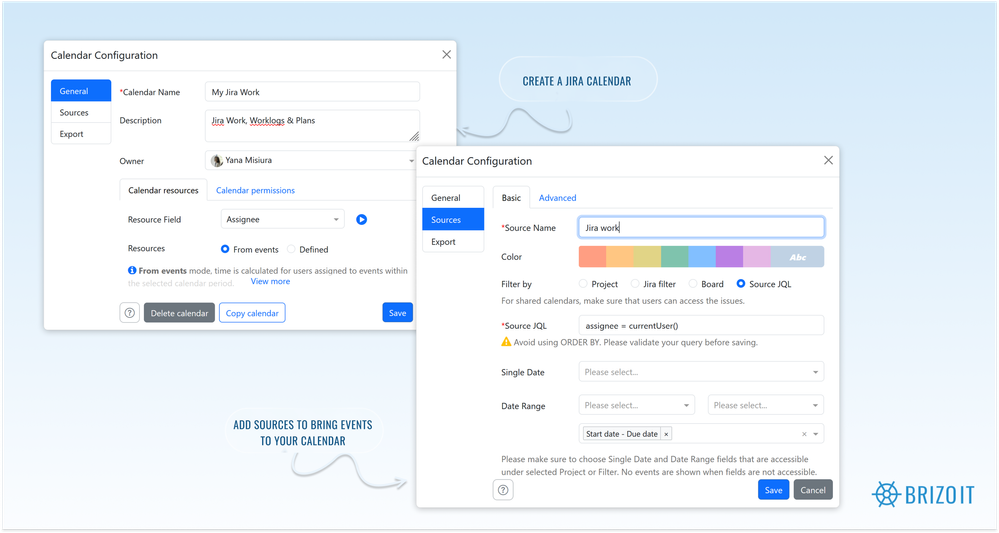Open the Resource Field 'Assignee' dropdown
The height and width of the screenshot is (533, 999).
coord(282,220)
